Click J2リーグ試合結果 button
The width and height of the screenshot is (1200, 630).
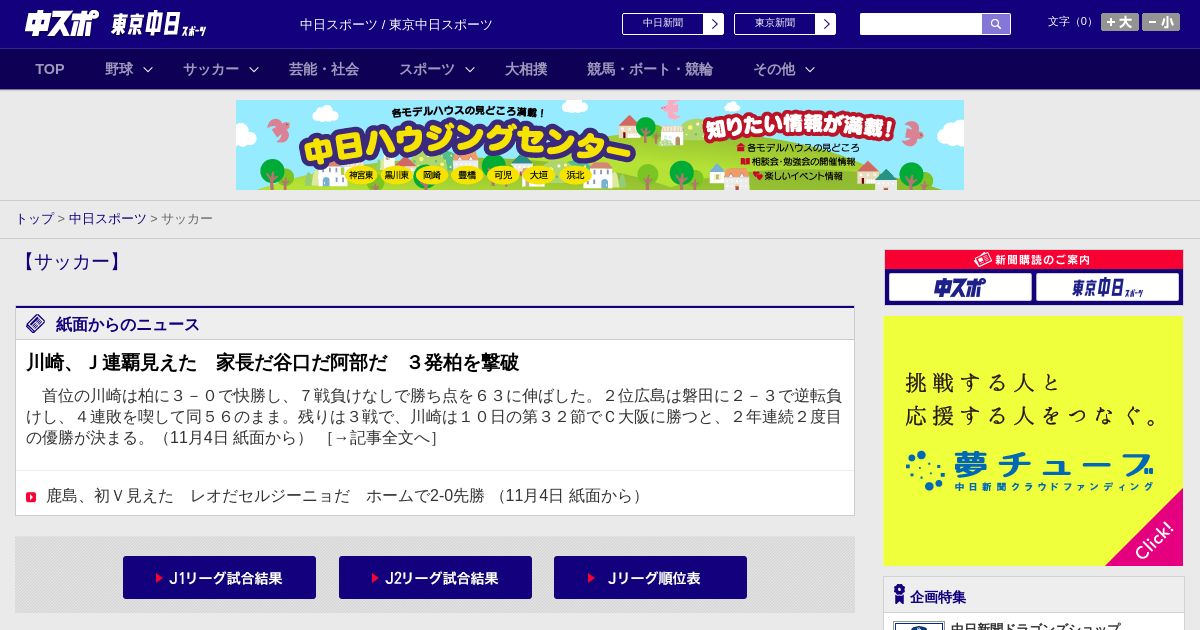[435, 578]
